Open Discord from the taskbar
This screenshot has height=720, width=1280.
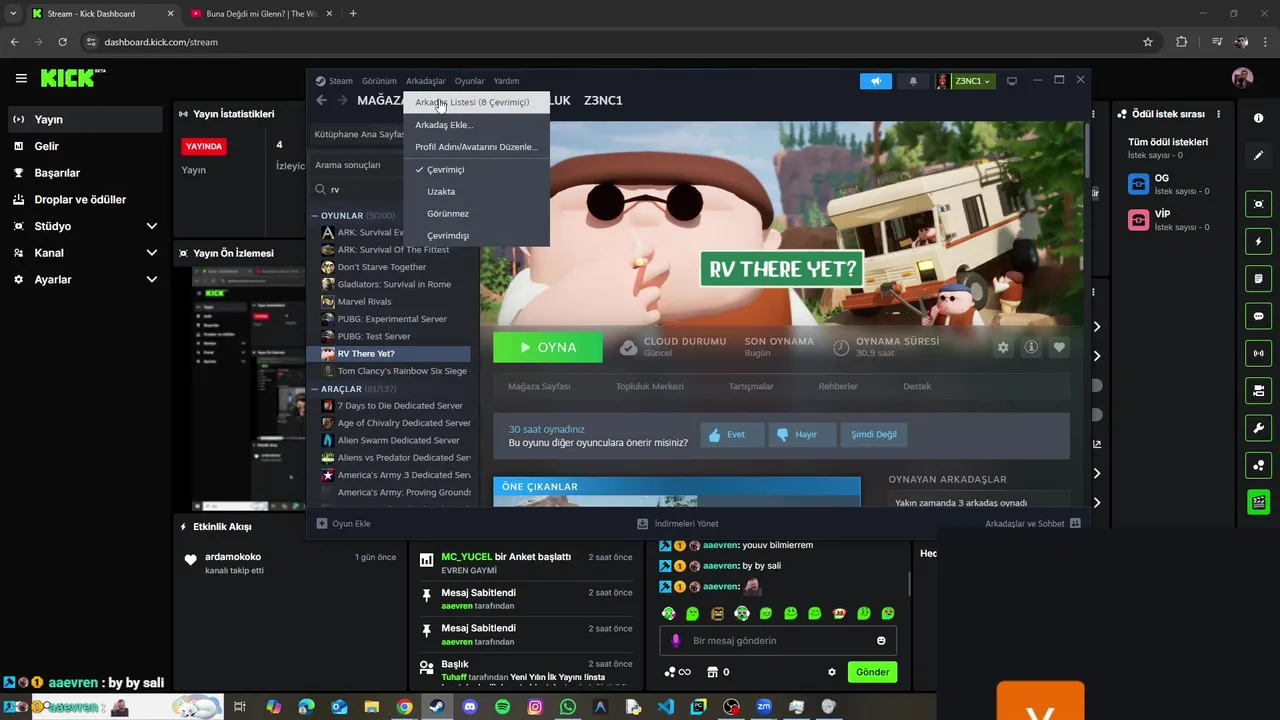pos(470,707)
